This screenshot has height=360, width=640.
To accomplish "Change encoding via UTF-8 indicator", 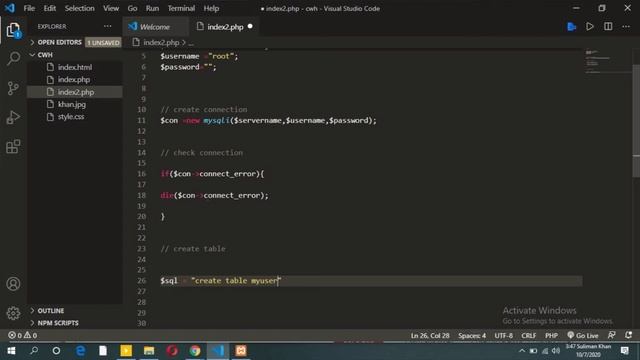I will click(x=504, y=335).
